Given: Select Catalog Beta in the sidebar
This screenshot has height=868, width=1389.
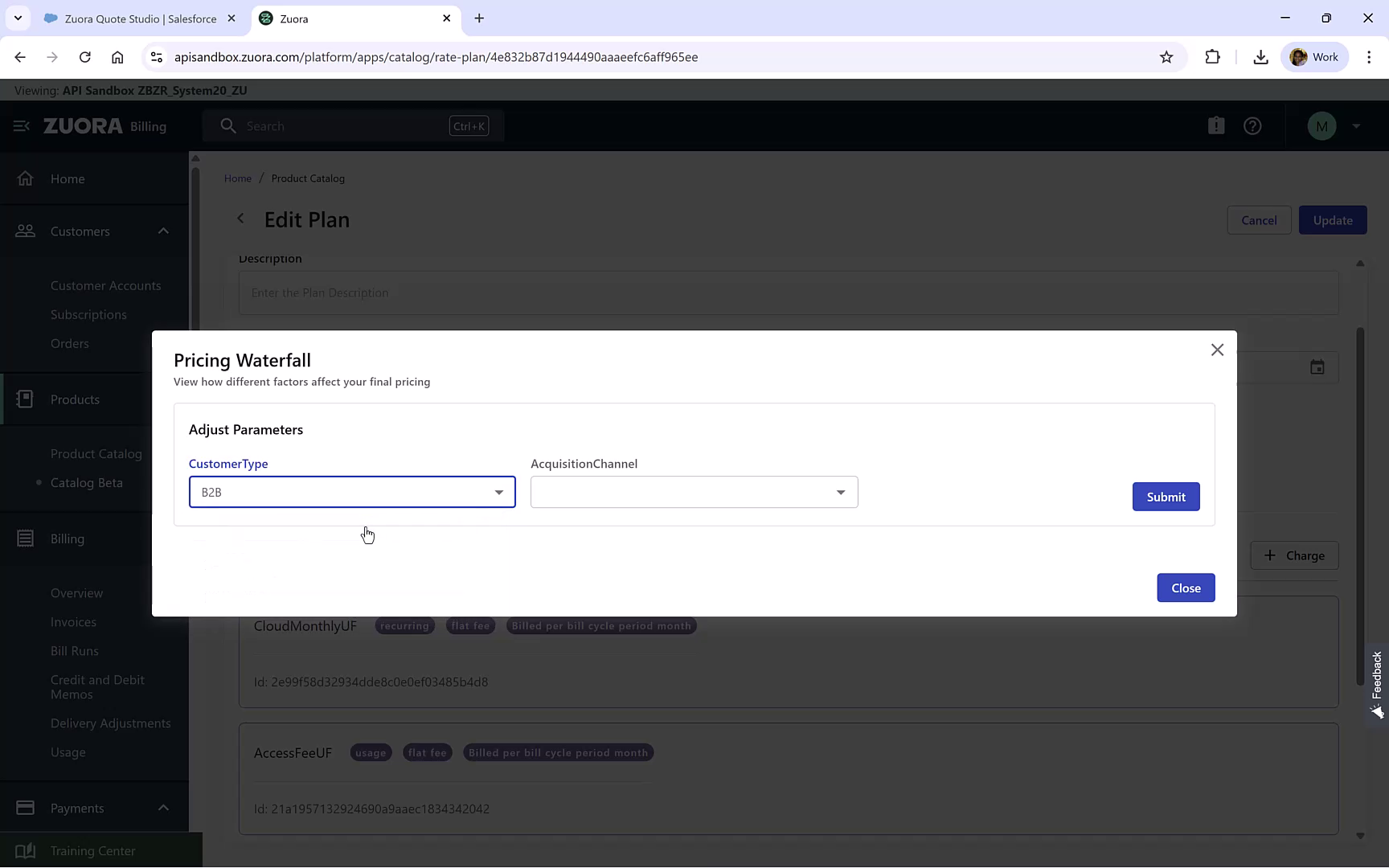Looking at the screenshot, I should coord(88,482).
